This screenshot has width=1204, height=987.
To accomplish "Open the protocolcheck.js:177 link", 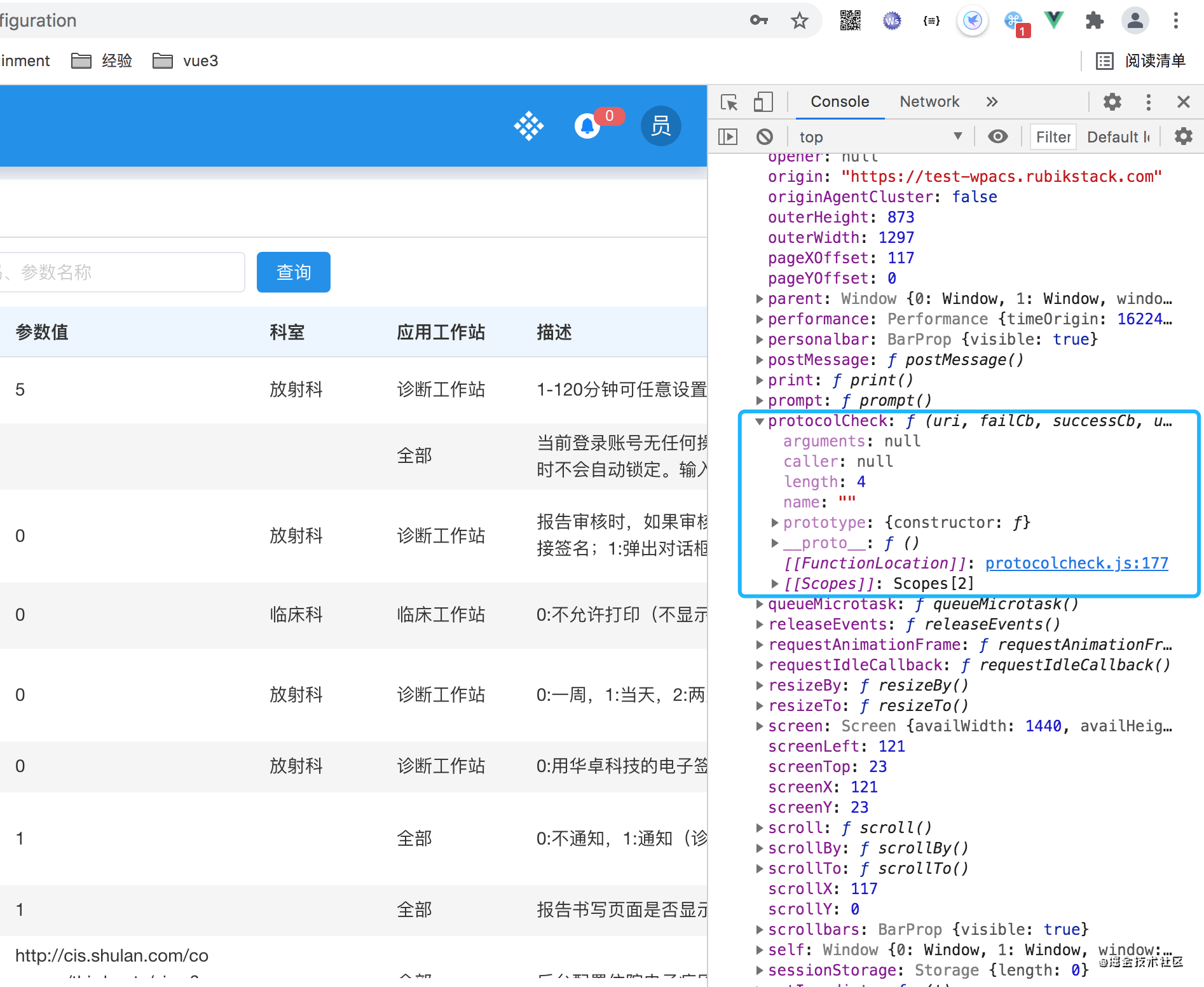I will (1077, 563).
